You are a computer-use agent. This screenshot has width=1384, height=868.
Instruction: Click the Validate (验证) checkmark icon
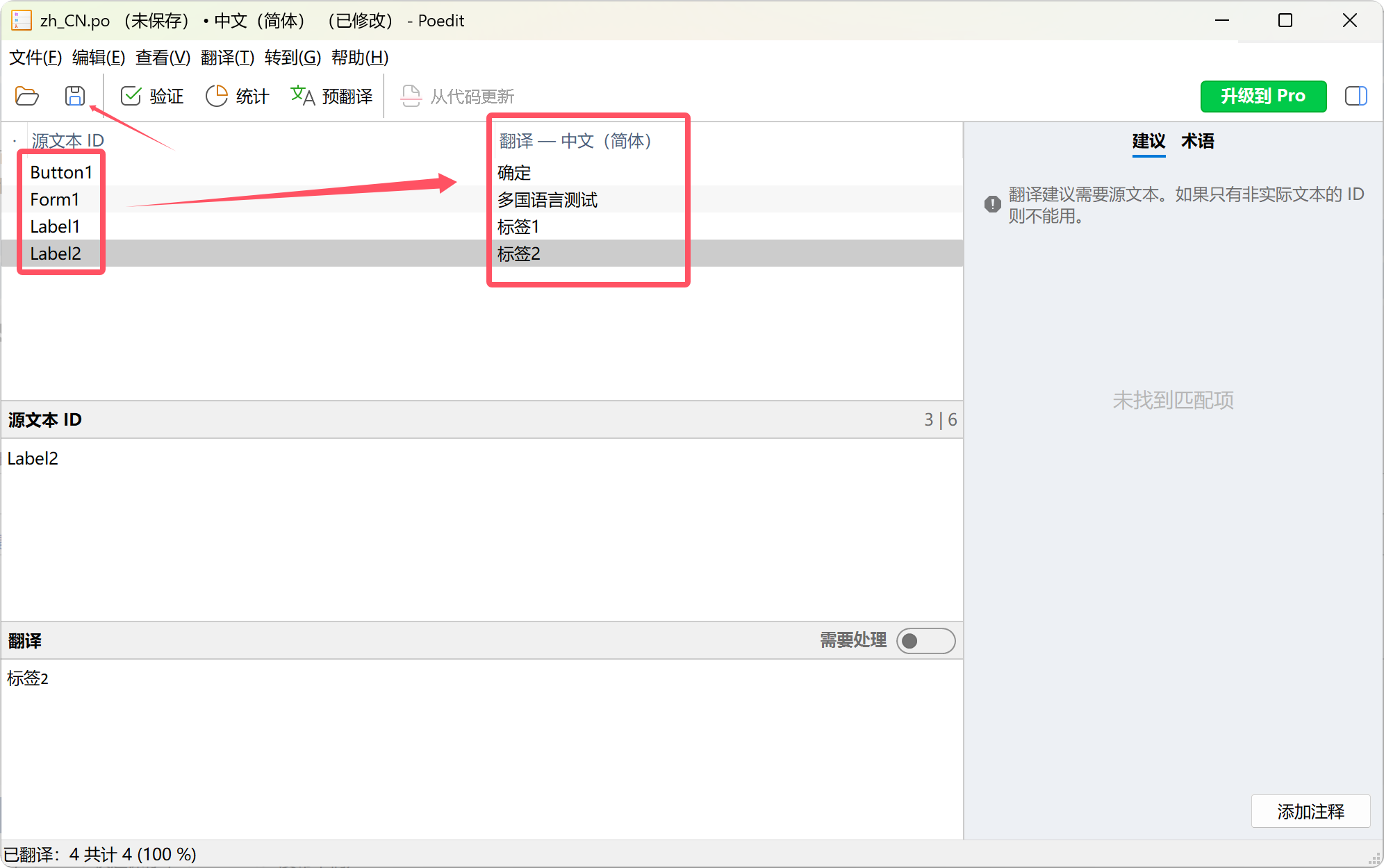click(131, 96)
